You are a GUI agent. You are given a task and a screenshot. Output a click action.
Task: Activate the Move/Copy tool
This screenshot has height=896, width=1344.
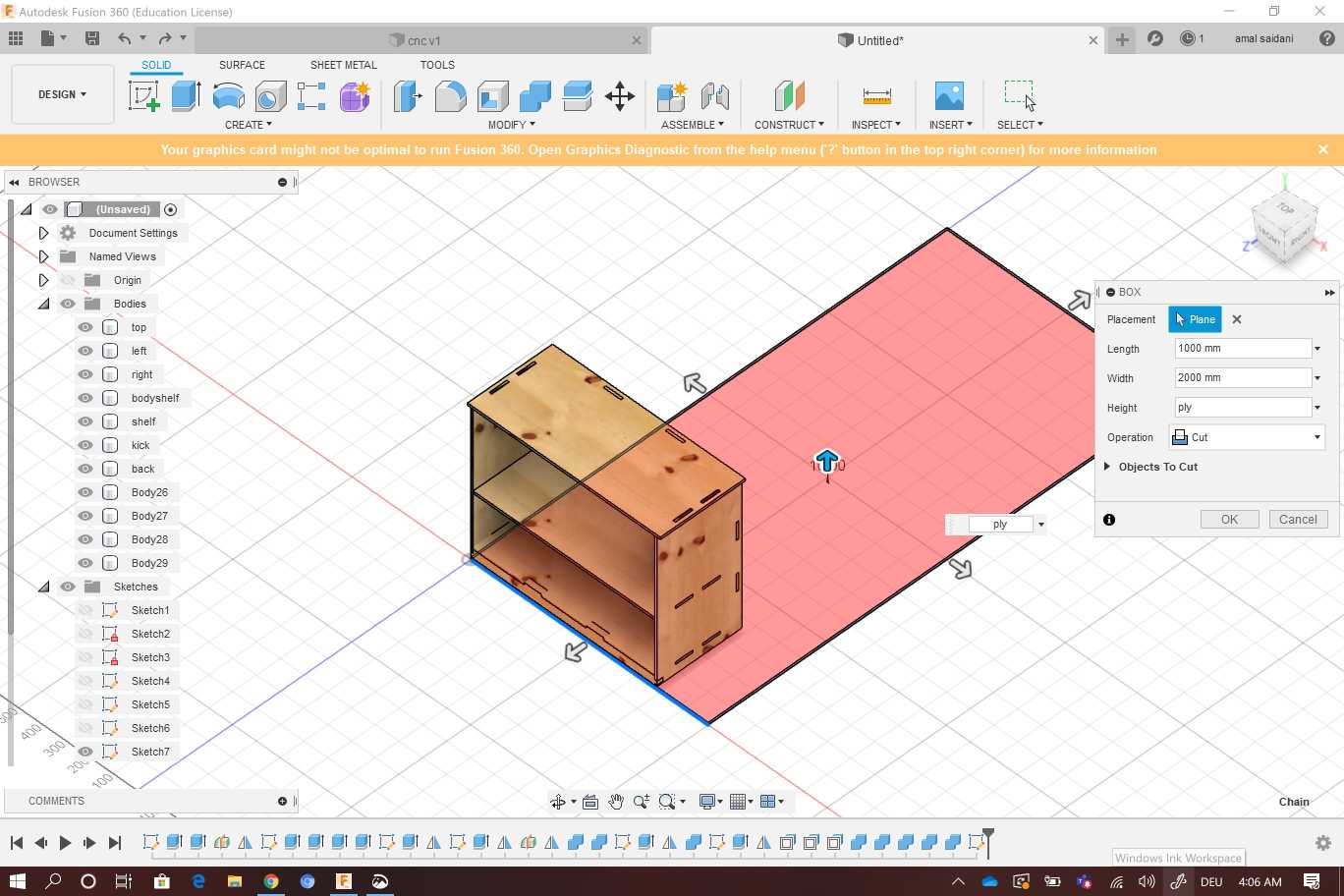pyautogui.click(x=619, y=96)
